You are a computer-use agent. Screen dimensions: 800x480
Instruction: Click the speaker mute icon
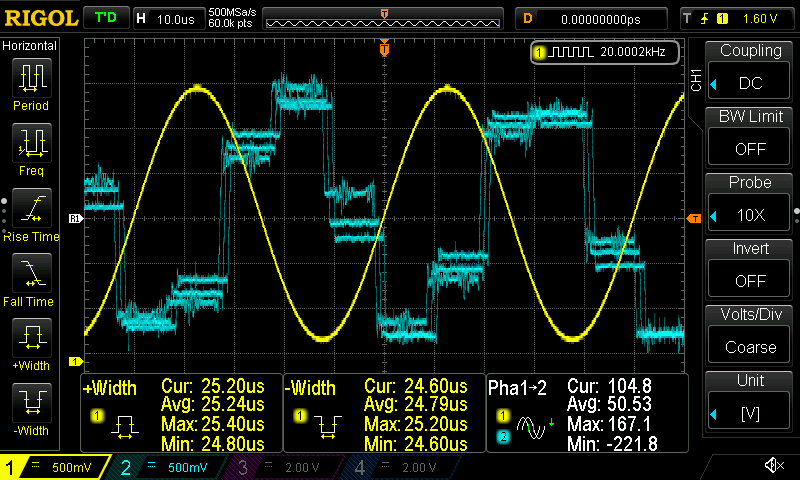coord(773,465)
